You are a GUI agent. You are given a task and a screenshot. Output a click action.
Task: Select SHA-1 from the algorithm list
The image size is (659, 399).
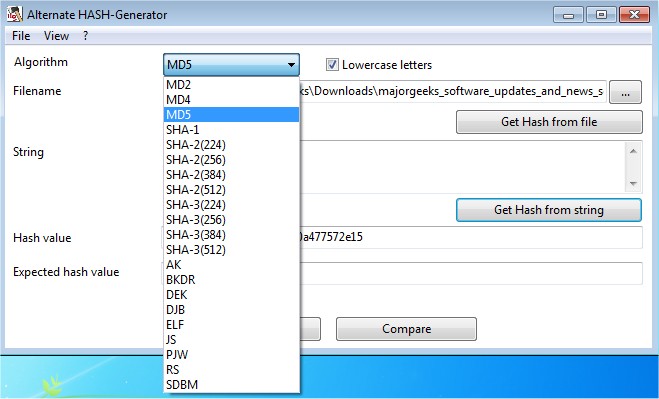click(231, 129)
